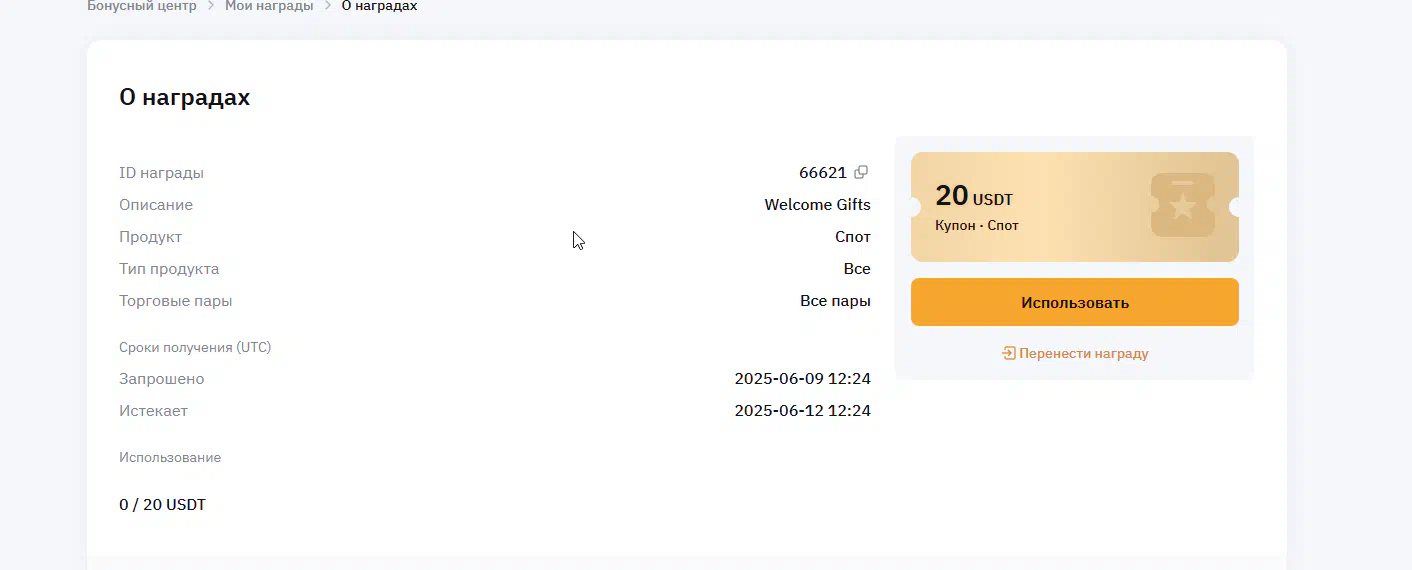Image resolution: width=1412 pixels, height=570 pixels.
Task: Click the transfer arrow icon beside Перенести награду
Action: click(x=1009, y=353)
